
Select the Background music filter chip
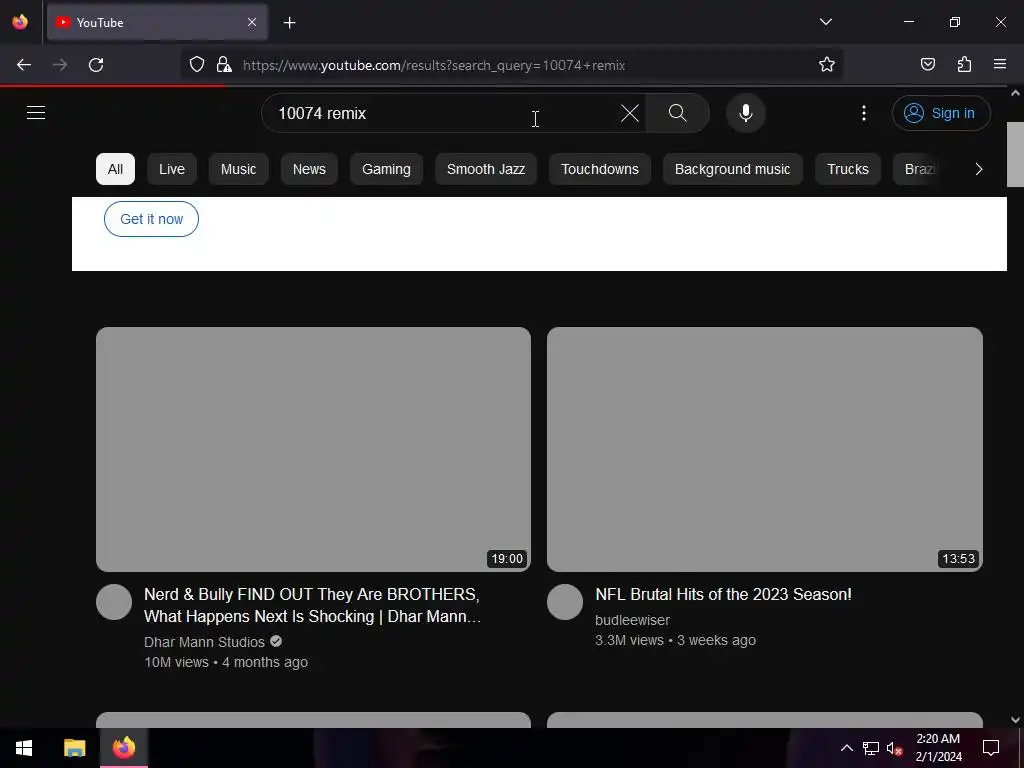pyautogui.click(x=732, y=169)
